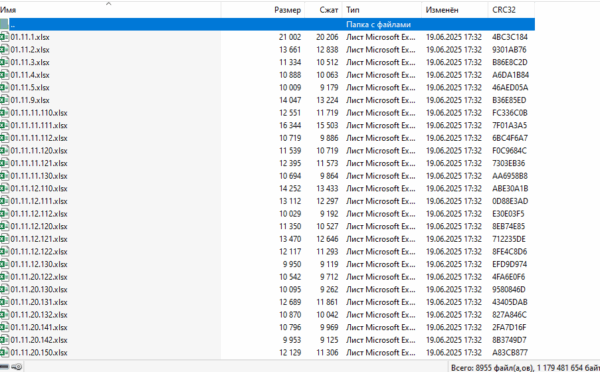This screenshot has height=372, width=600.
Task: Click packed size 10 527 of 01.11.12.120.xlsx
Action: click(327, 227)
